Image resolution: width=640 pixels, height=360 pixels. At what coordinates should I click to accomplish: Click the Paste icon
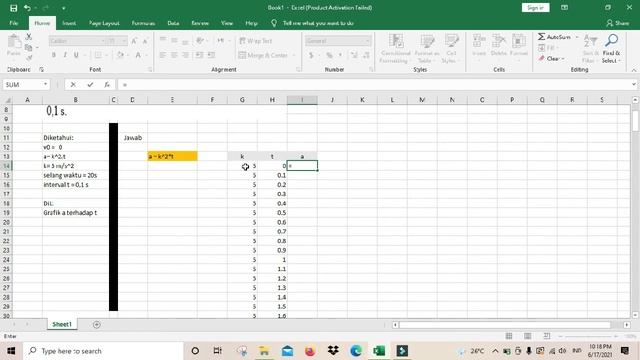click(x=14, y=42)
